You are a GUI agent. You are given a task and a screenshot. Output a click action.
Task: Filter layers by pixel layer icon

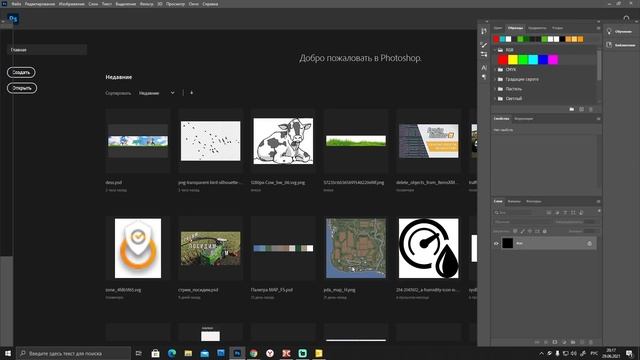point(549,213)
